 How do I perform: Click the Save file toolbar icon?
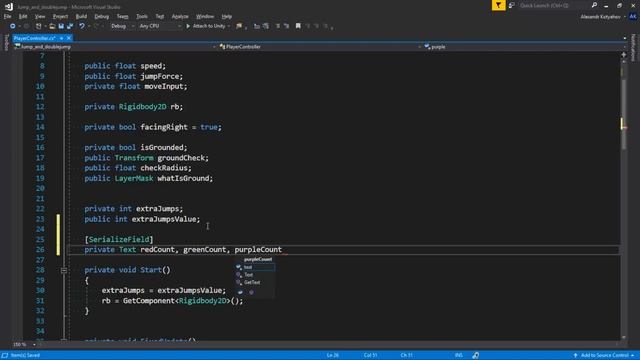point(61,26)
